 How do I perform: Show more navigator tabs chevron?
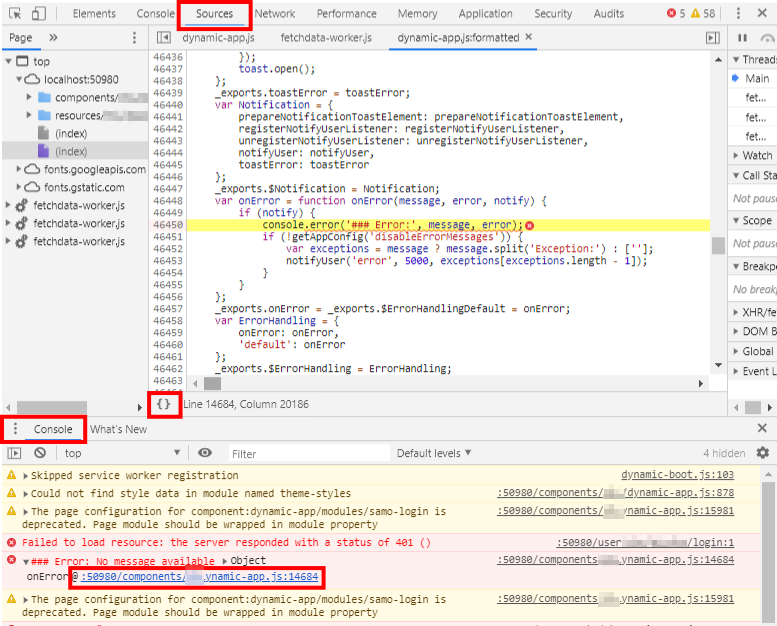pos(53,38)
